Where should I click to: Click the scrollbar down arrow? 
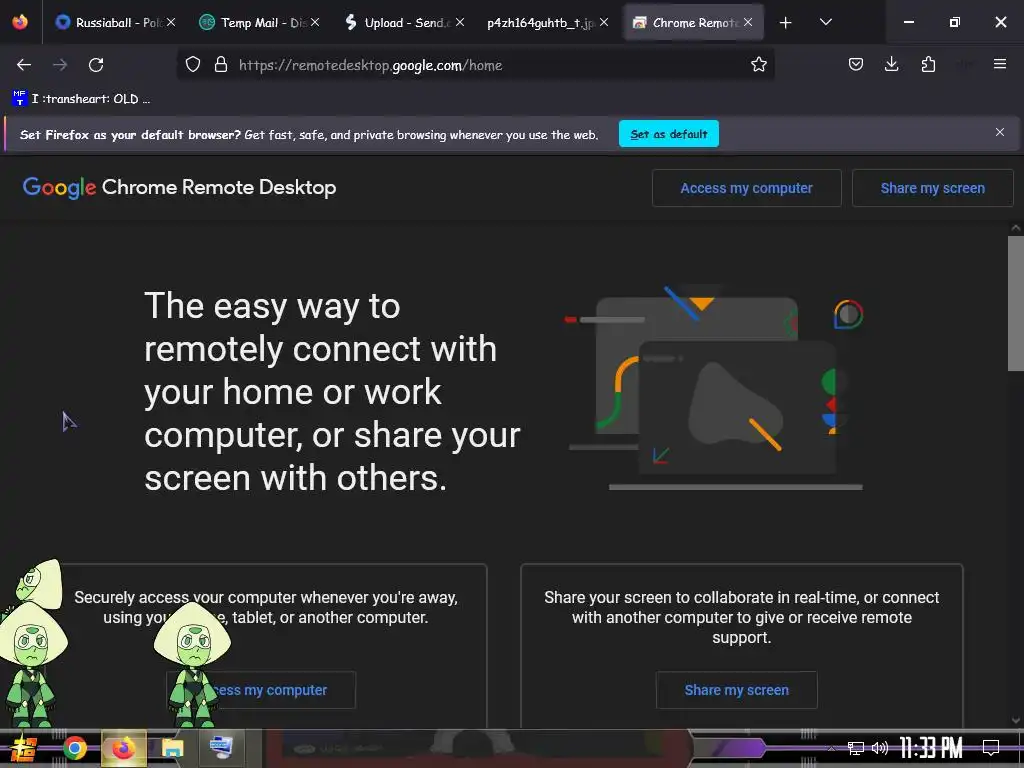click(1016, 721)
